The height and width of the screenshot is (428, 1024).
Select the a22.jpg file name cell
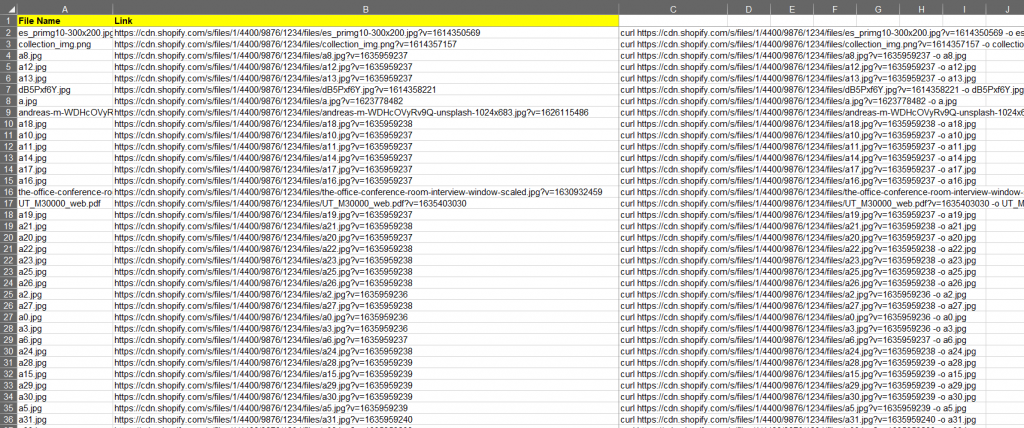65,249
